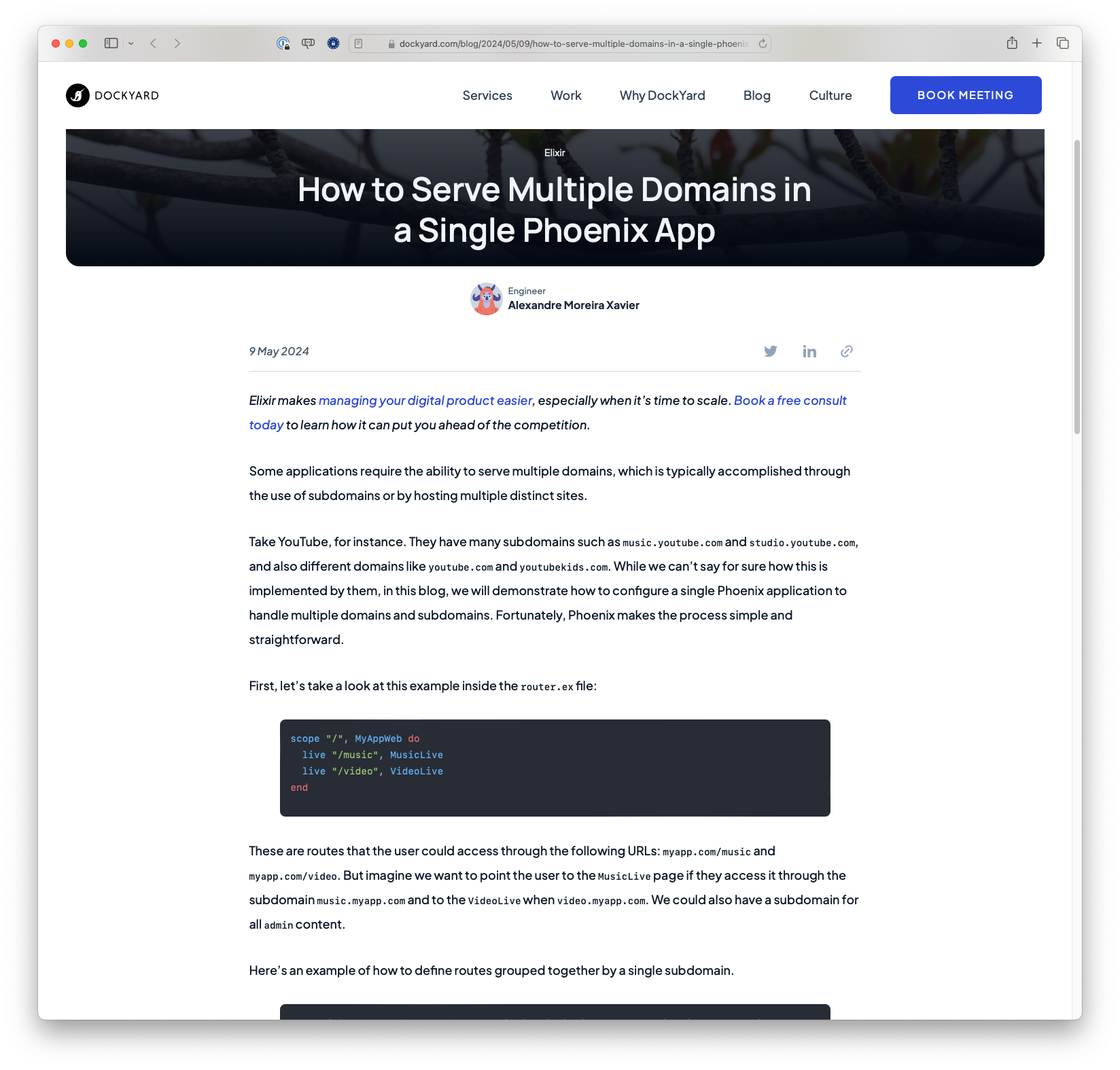
Task: Navigate forward with the forward arrow
Action: (x=177, y=43)
